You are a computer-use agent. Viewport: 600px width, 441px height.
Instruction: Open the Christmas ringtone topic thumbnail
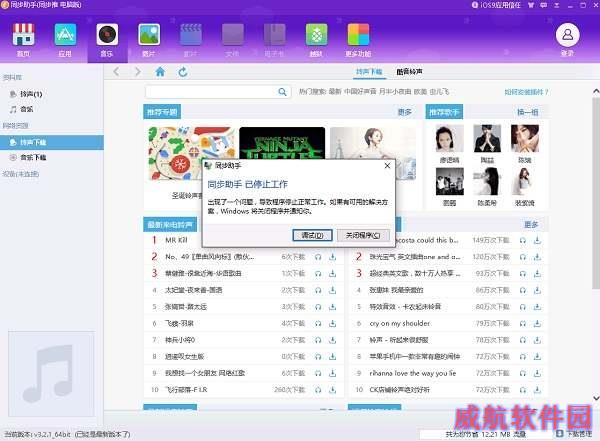192,153
